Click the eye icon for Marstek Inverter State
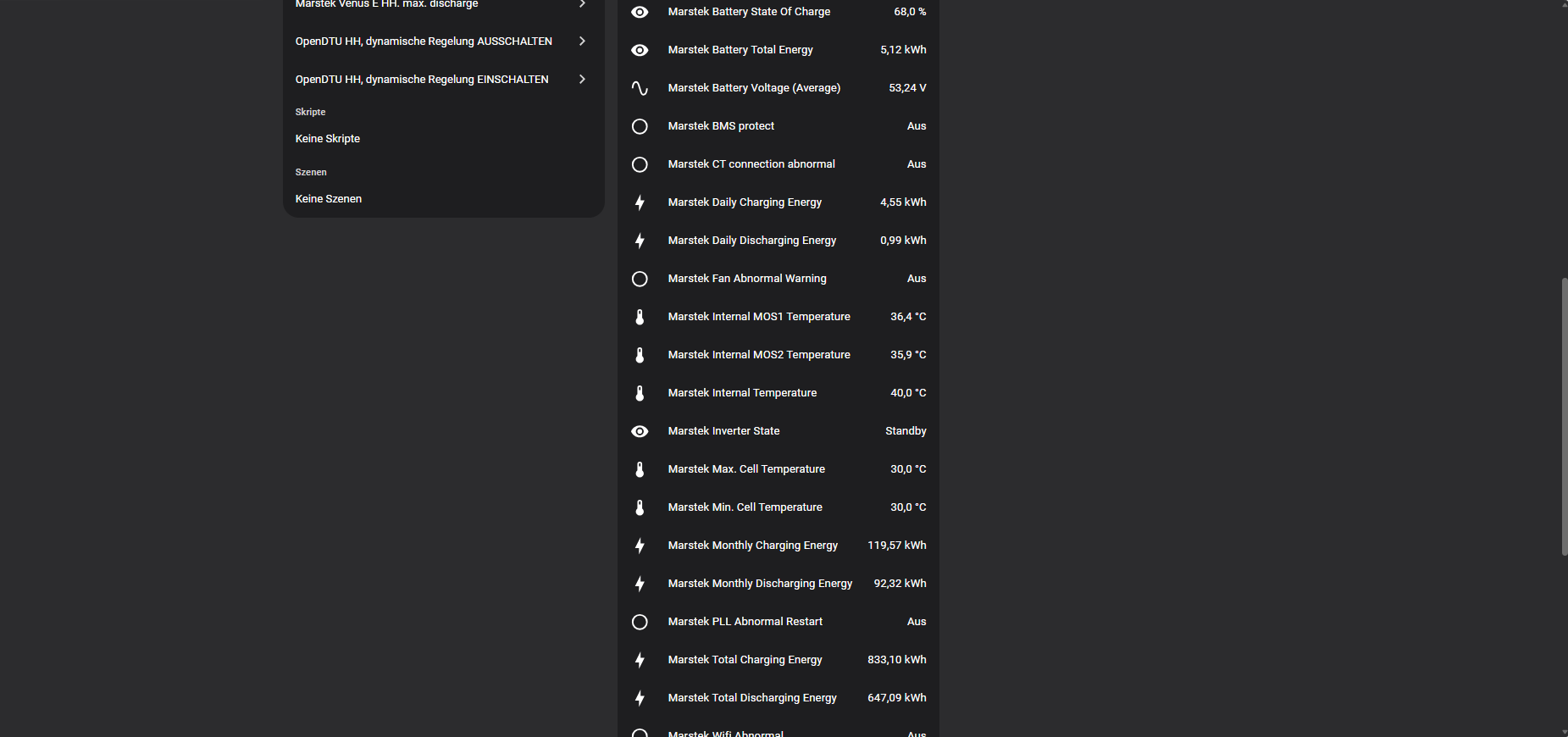Image resolution: width=1568 pixels, height=737 pixels. point(640,431)
